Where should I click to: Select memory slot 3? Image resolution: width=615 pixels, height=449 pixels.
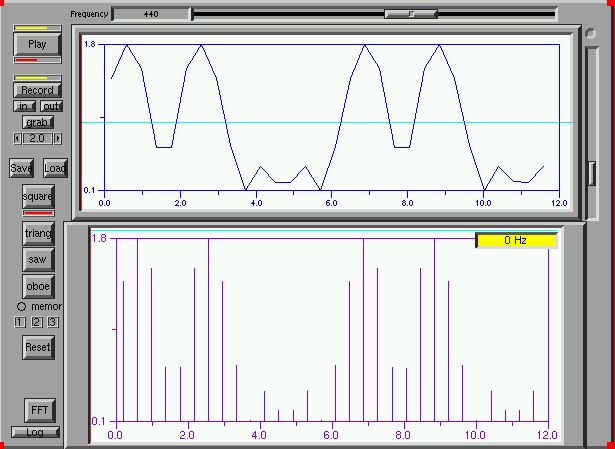[53, 322]
